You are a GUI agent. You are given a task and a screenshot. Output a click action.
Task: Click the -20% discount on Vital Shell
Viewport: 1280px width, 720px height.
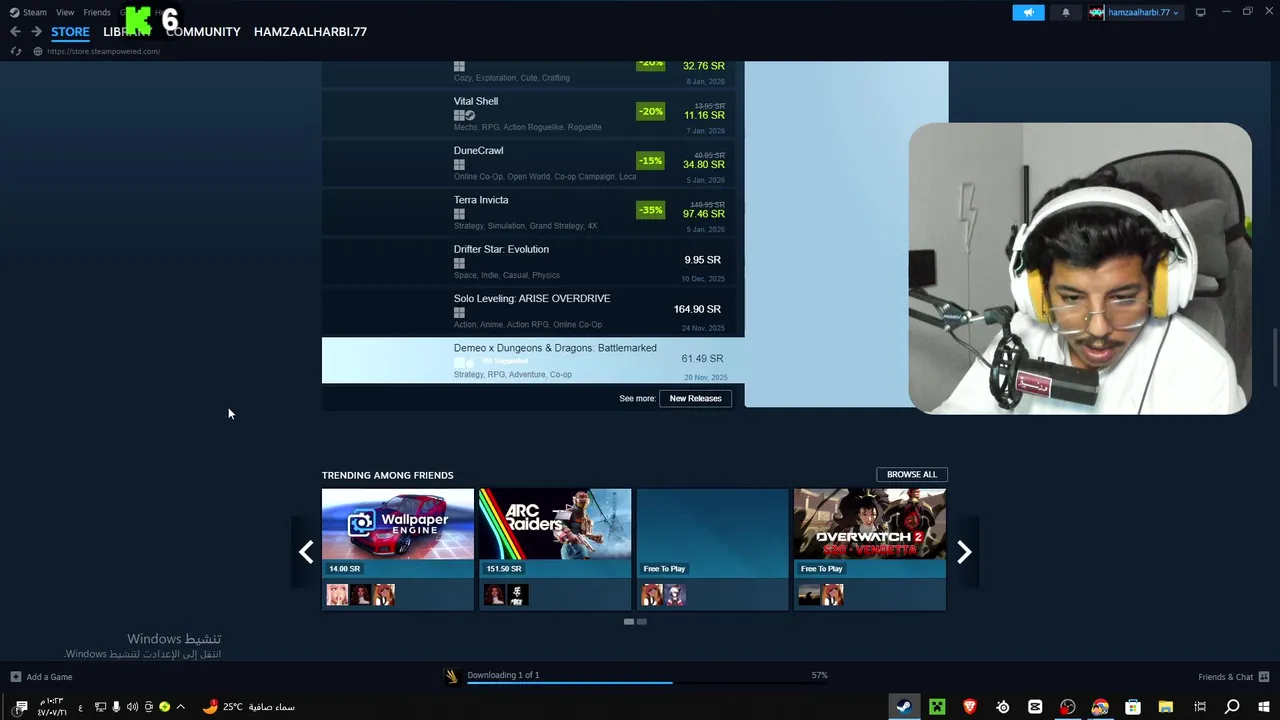point(650,111)
